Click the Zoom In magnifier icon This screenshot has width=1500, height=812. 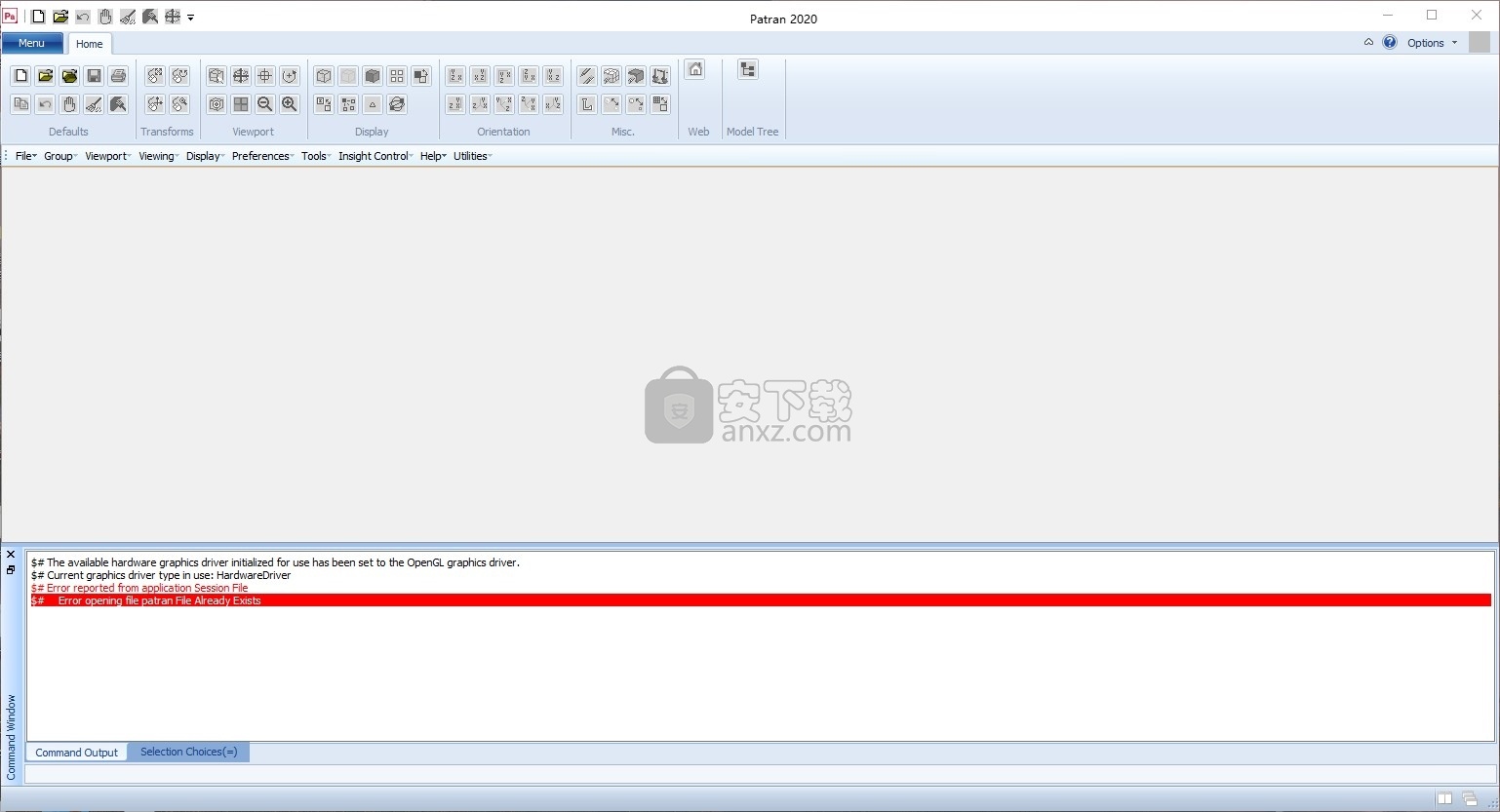(290, 104)
